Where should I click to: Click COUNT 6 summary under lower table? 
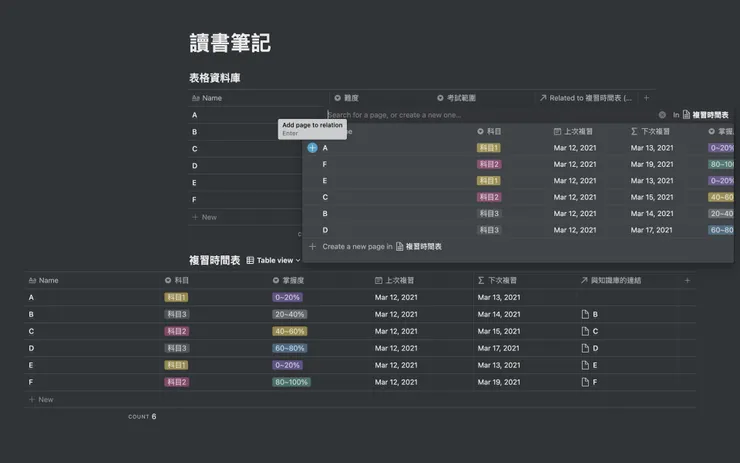point(142,416)
